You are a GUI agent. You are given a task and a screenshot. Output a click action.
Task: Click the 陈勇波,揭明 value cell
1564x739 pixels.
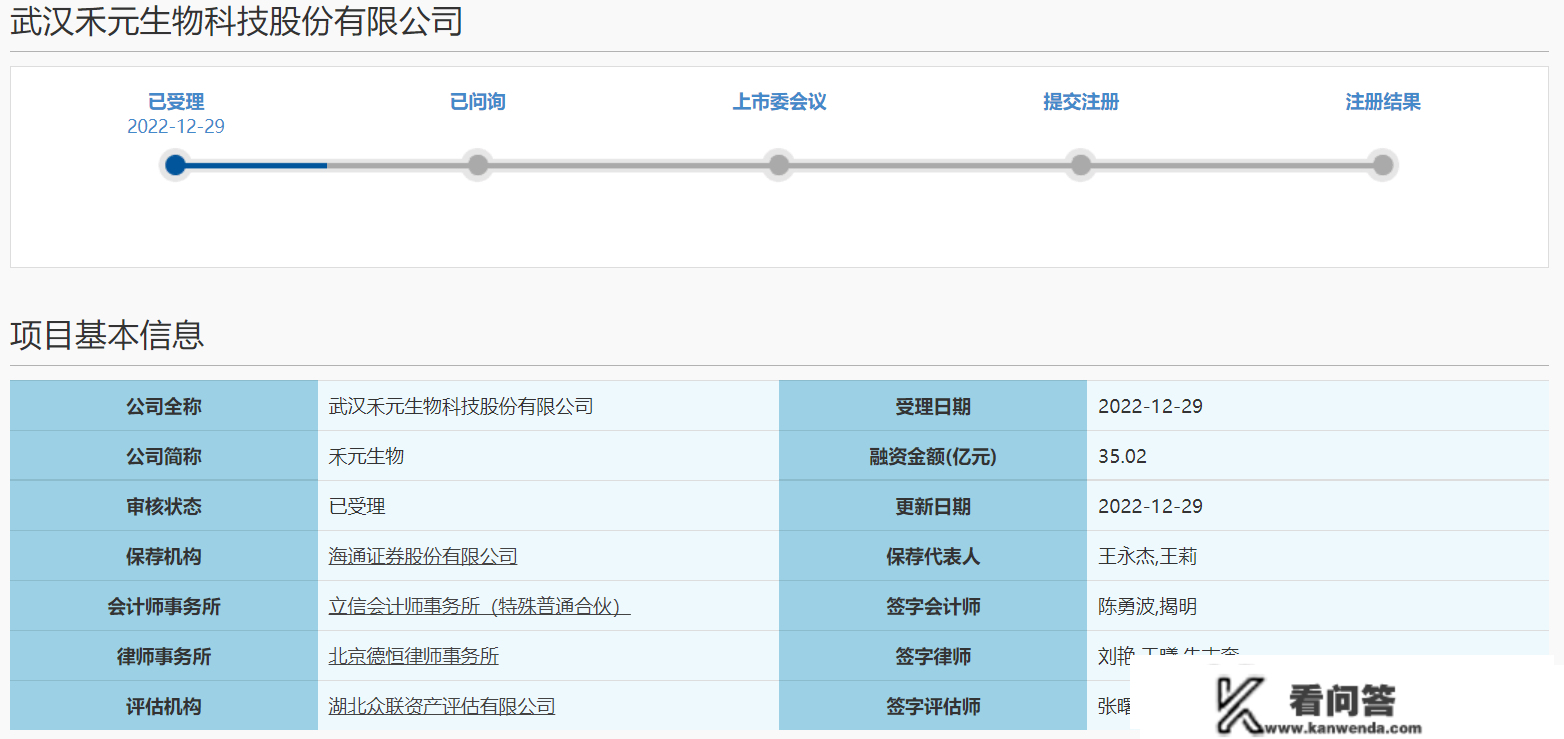[x=1318, y=606]
